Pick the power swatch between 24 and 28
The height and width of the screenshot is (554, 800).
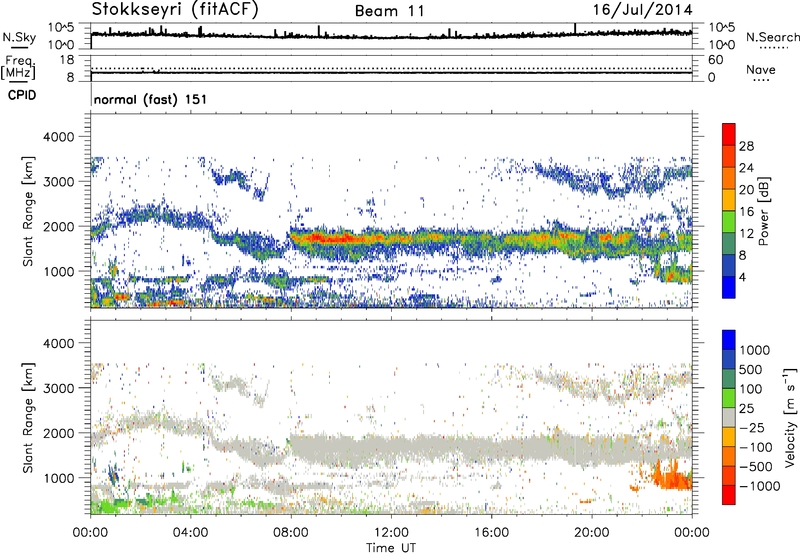[729, 157]
